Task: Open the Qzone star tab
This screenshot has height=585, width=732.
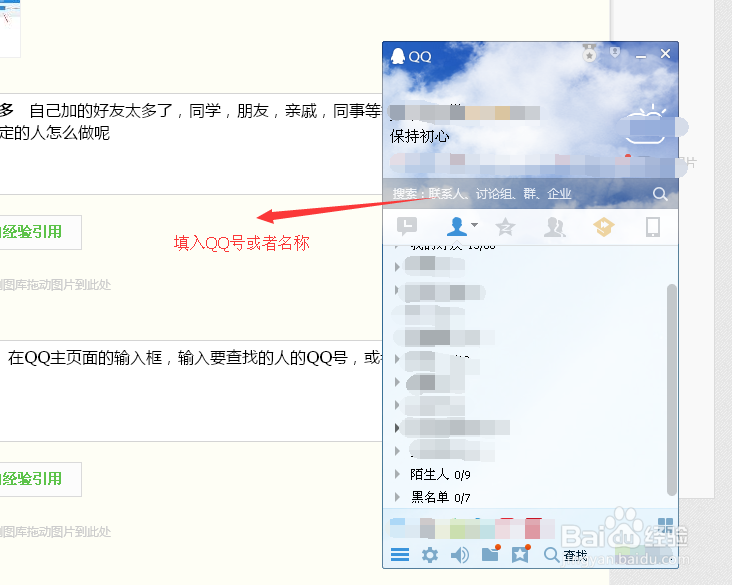Action: 505,227
